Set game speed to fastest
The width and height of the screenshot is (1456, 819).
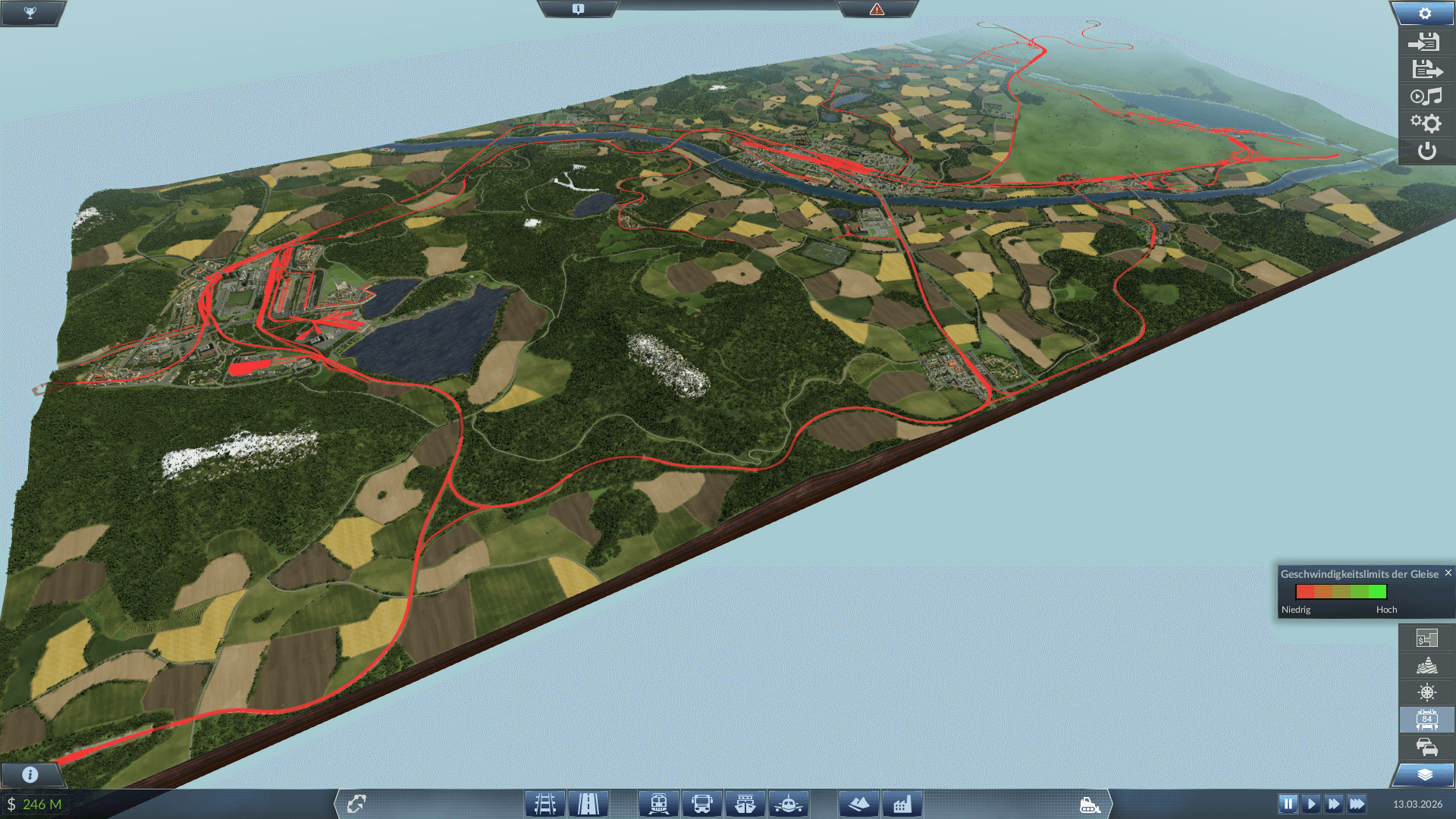click(x=1357, y=804)
